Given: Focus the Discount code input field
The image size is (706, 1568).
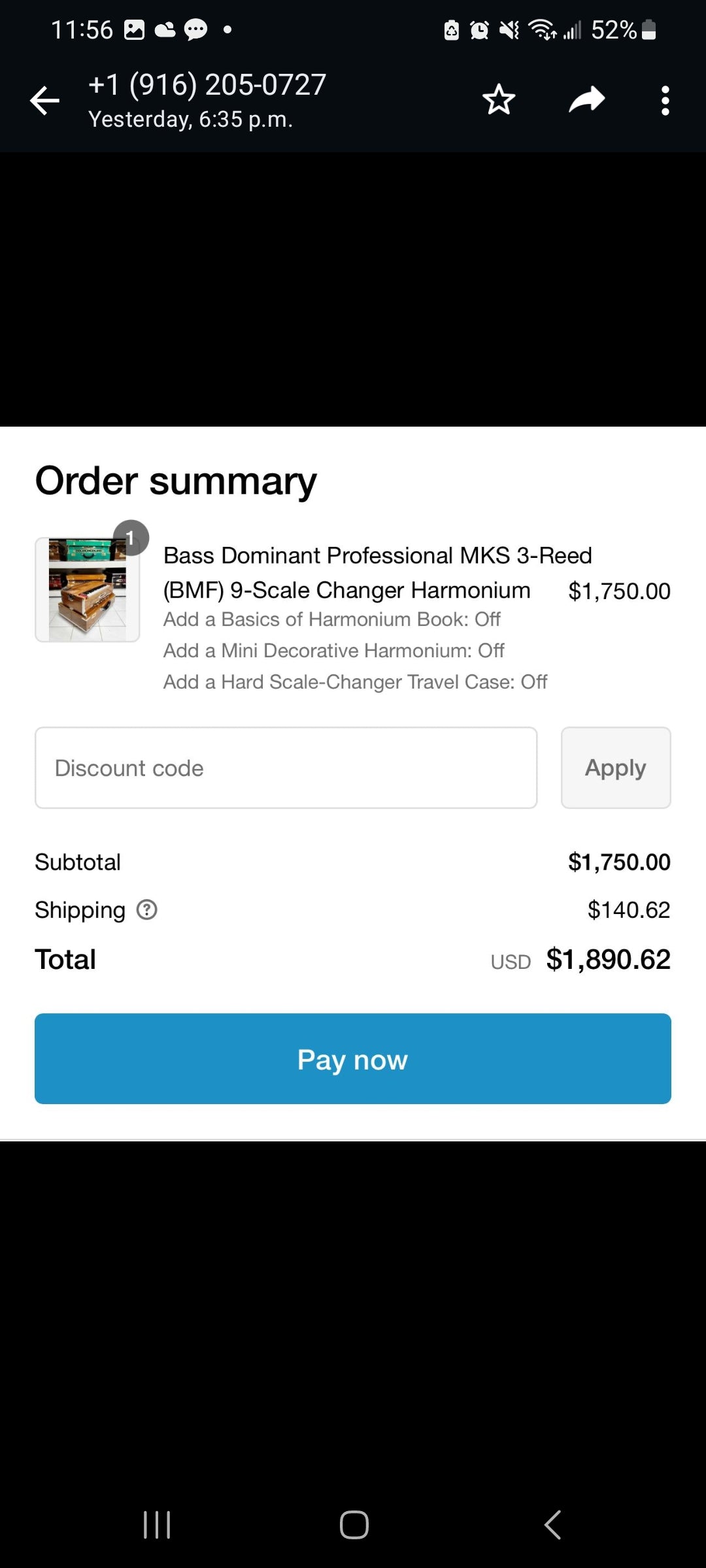Looking at the screenshot, I should pos(286,768).
